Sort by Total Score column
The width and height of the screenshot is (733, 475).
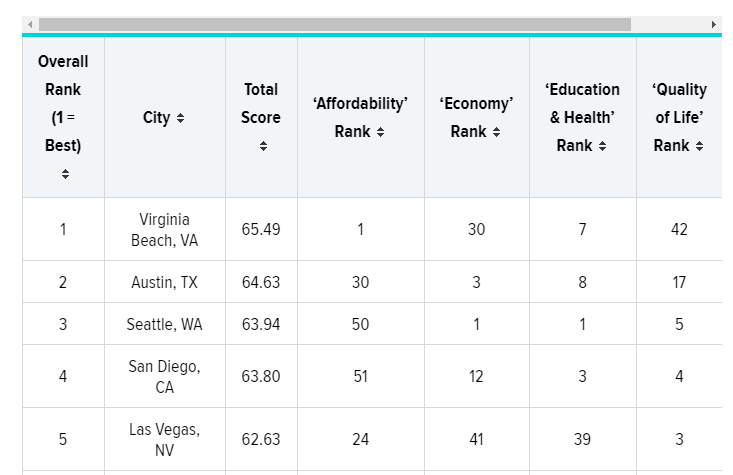click(262, 146)
